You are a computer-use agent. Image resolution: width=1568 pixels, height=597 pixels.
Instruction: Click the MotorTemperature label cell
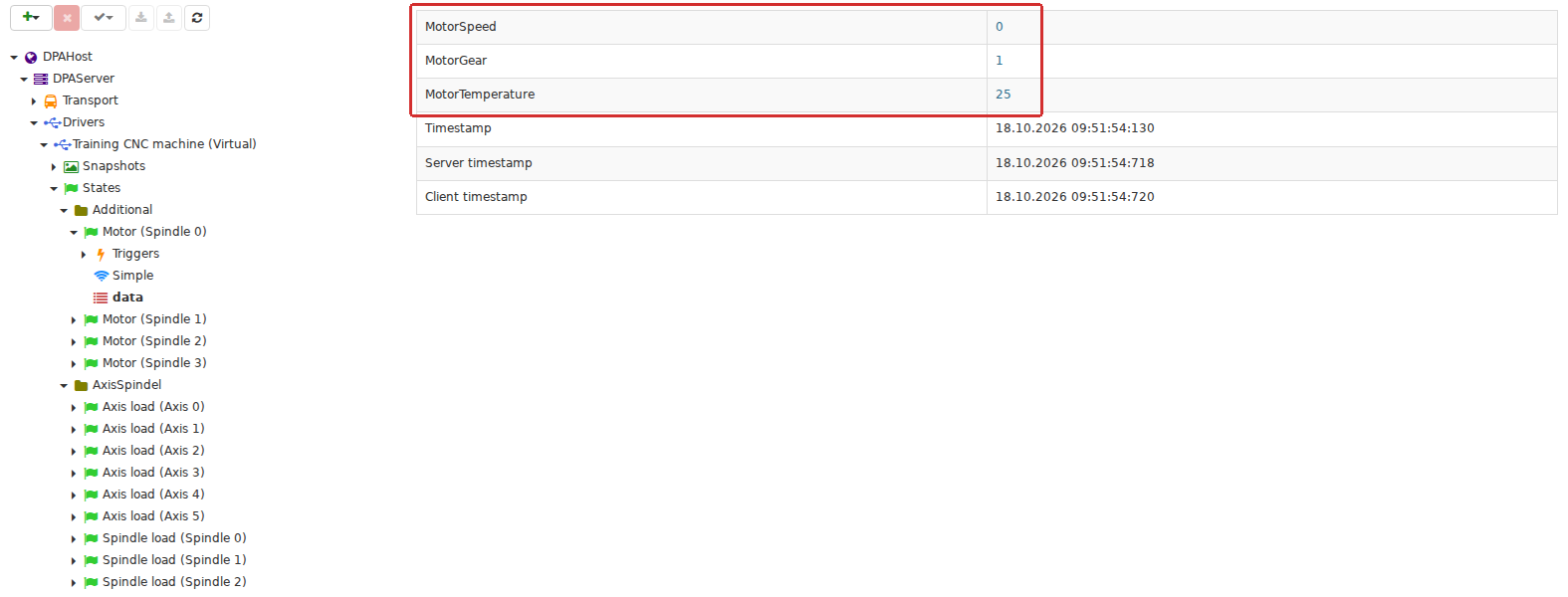[702, 95]
